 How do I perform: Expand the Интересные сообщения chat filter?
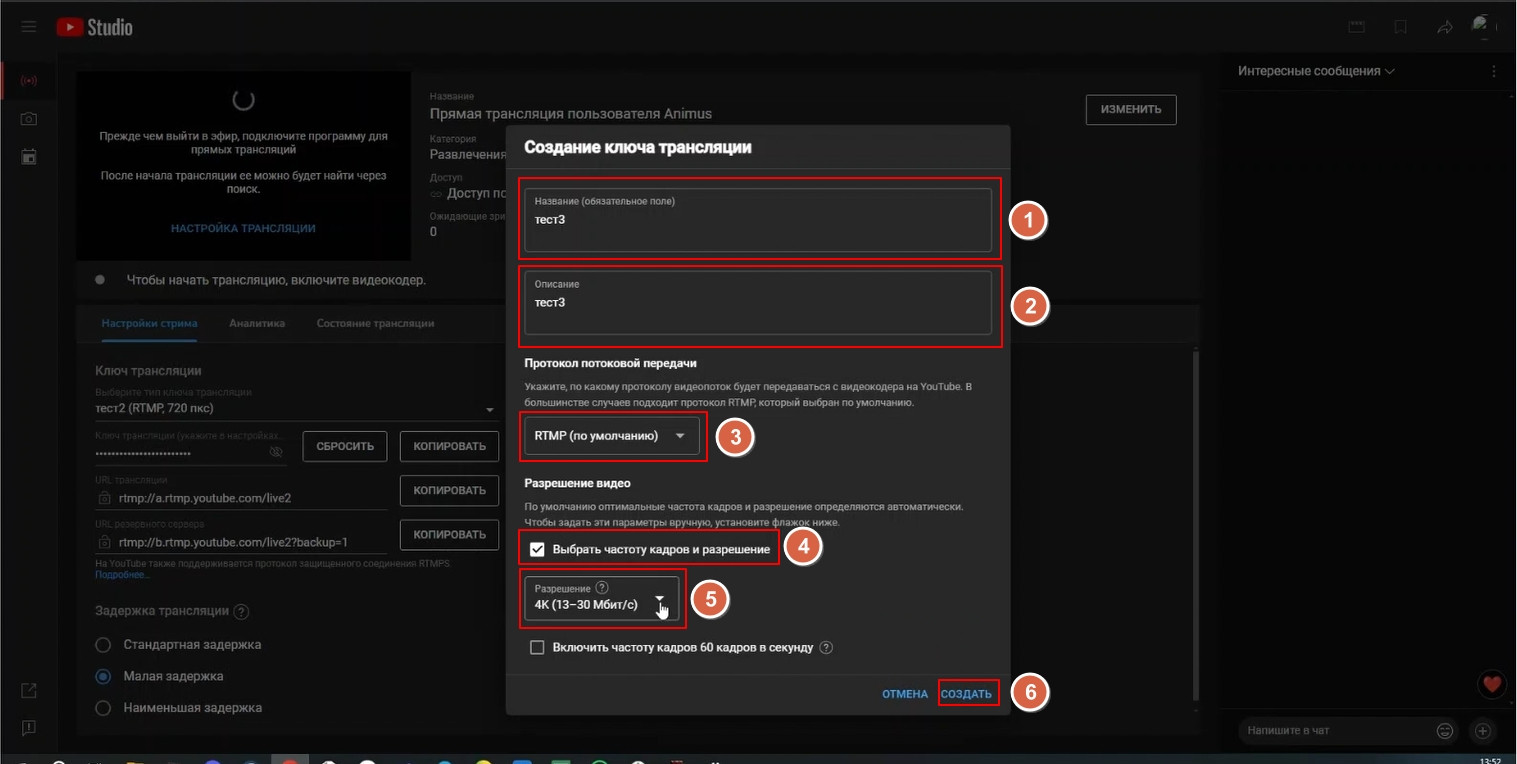pyautogui.click(x=1316, y=71)
